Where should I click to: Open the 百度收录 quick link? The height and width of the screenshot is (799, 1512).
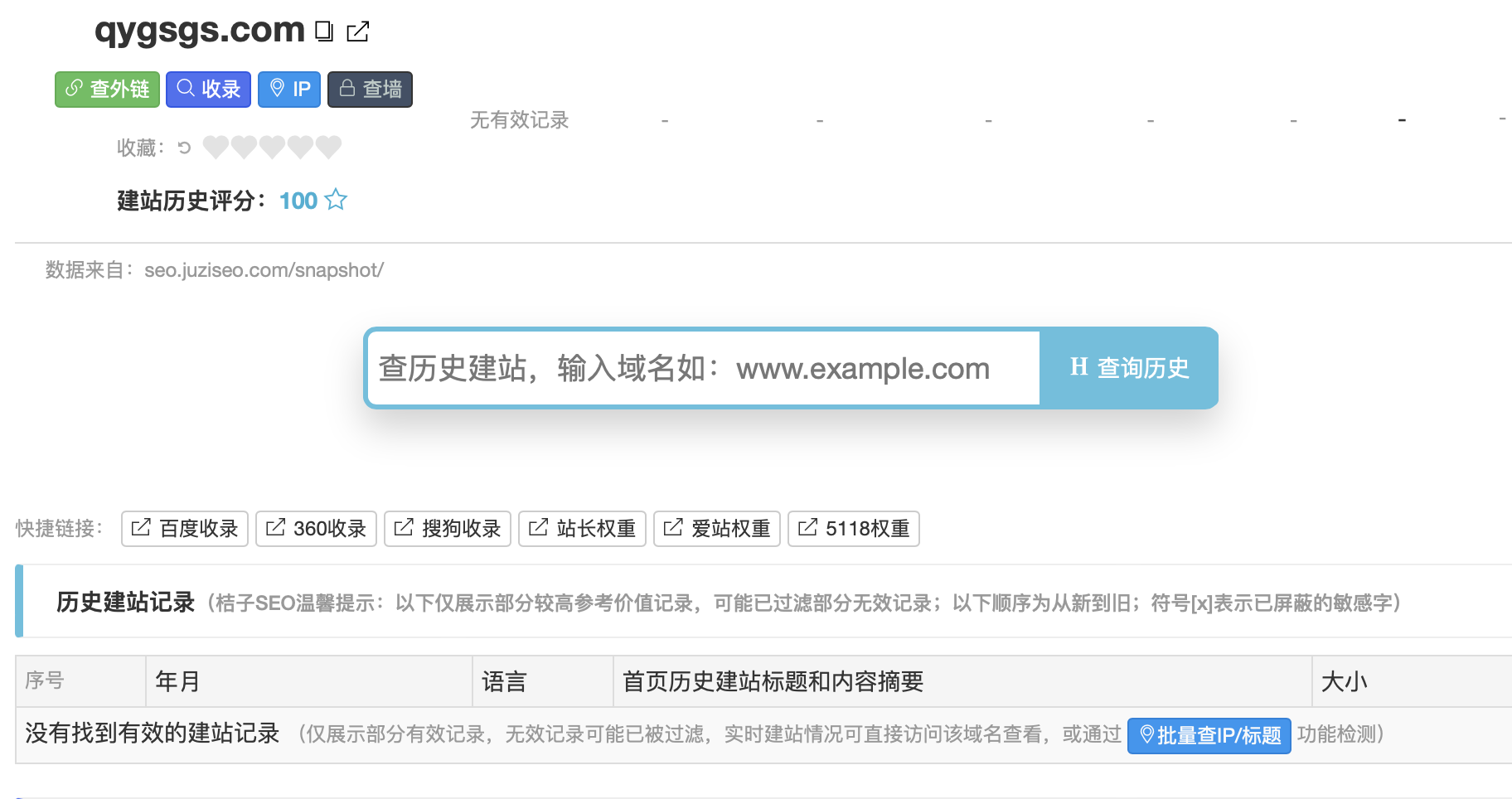(185, 529)
